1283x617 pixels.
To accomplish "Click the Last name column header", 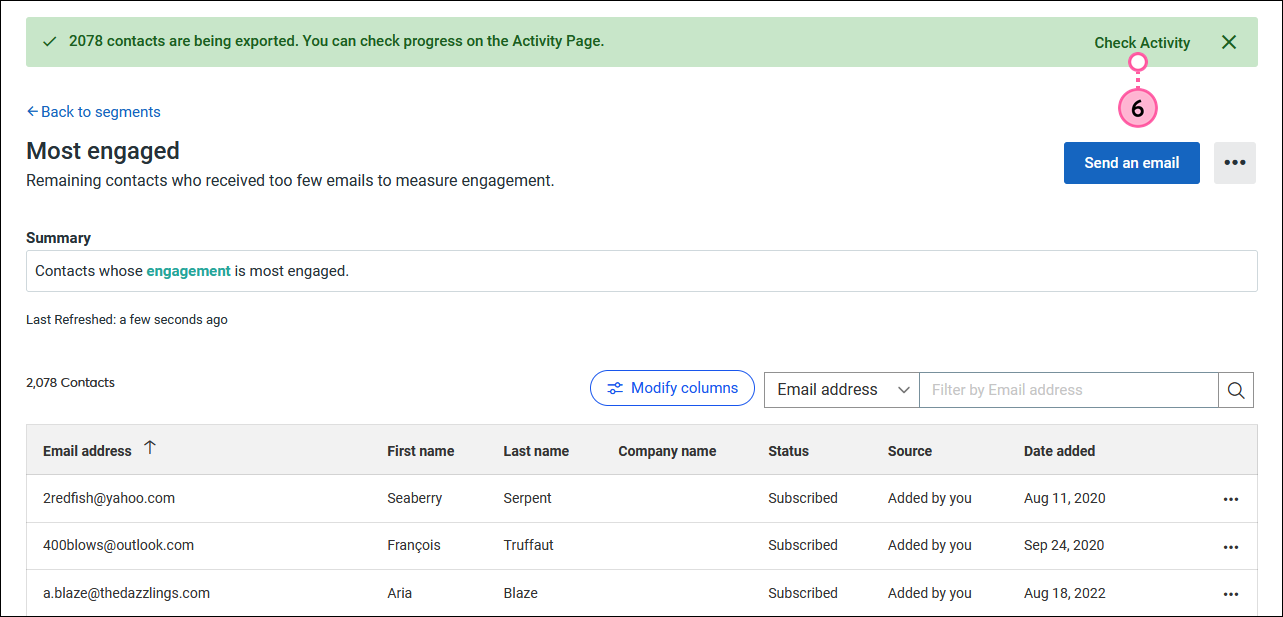I will click(x=536, y=451).
